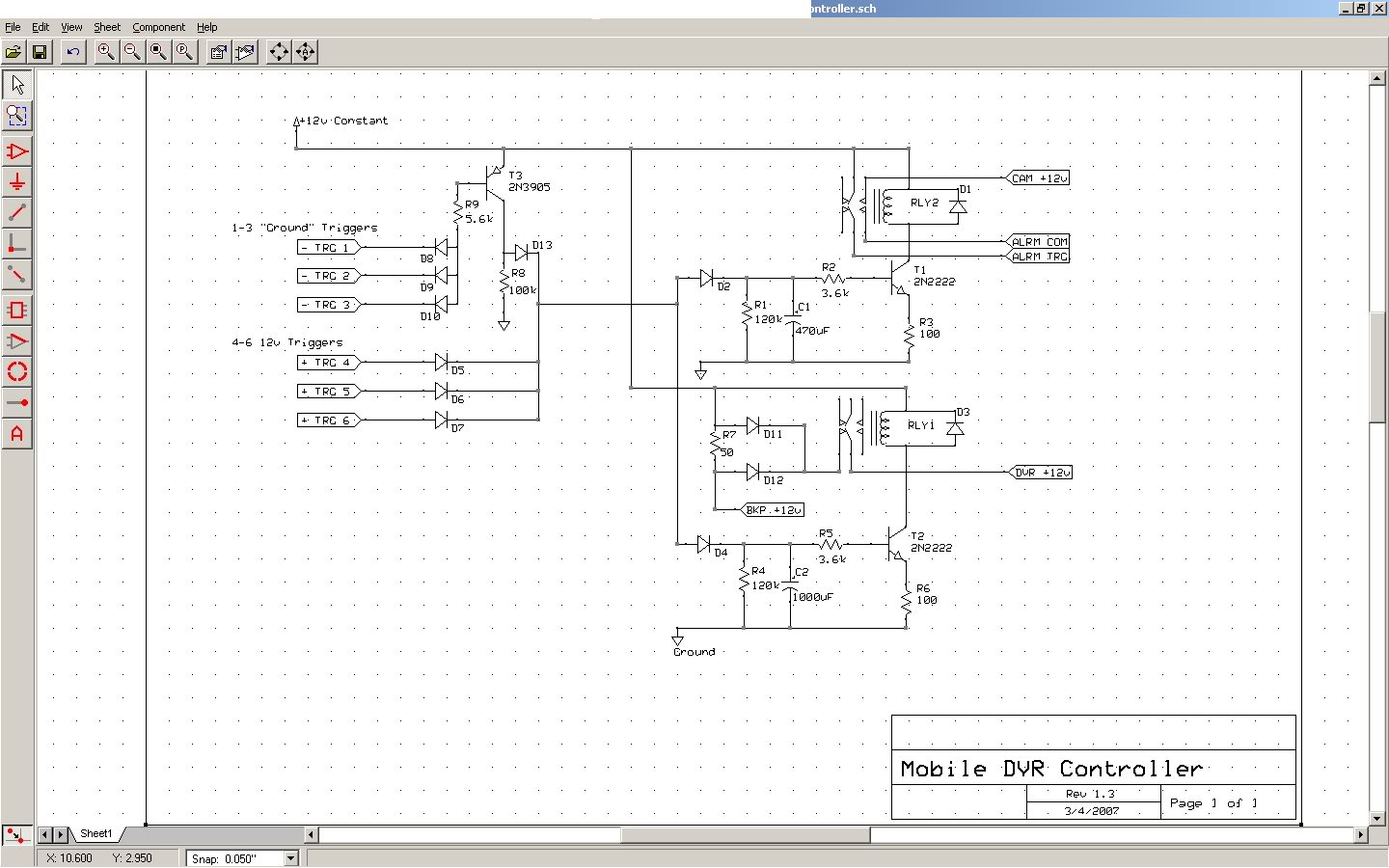Click the 'RLY2' relay label
Viewport: 1389px width, 868px height.
tap(924, 203)
